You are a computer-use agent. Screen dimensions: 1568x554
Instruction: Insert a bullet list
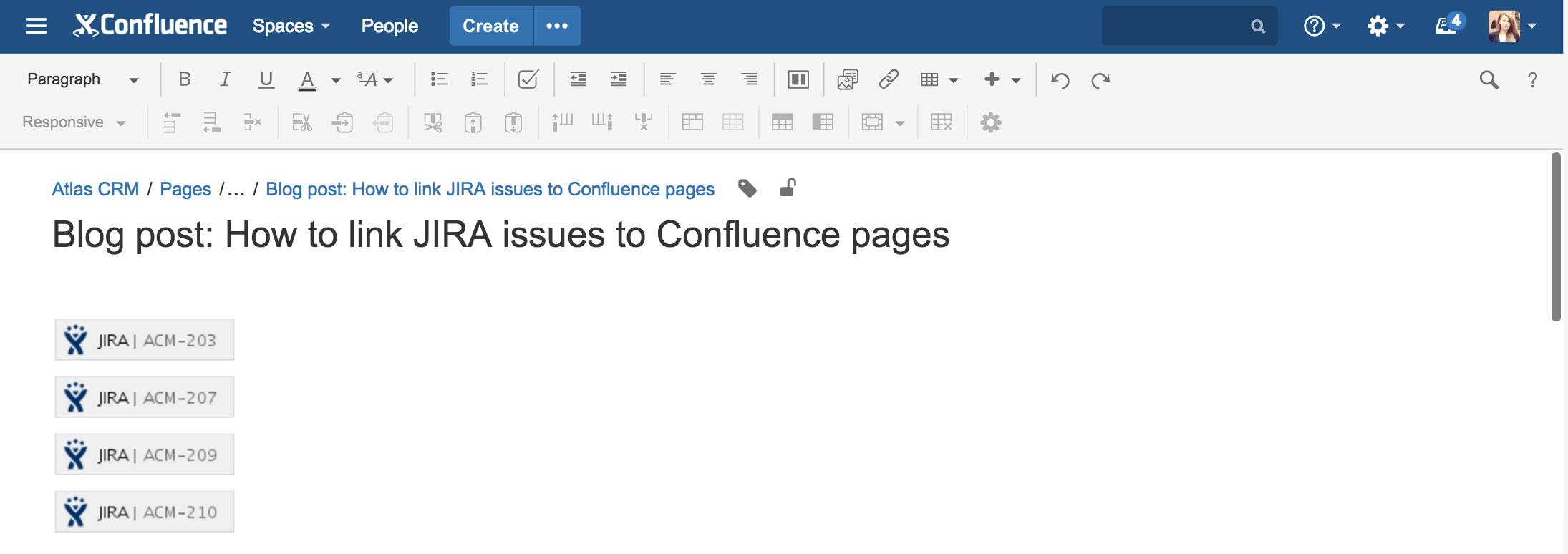[x=439, y=79]
